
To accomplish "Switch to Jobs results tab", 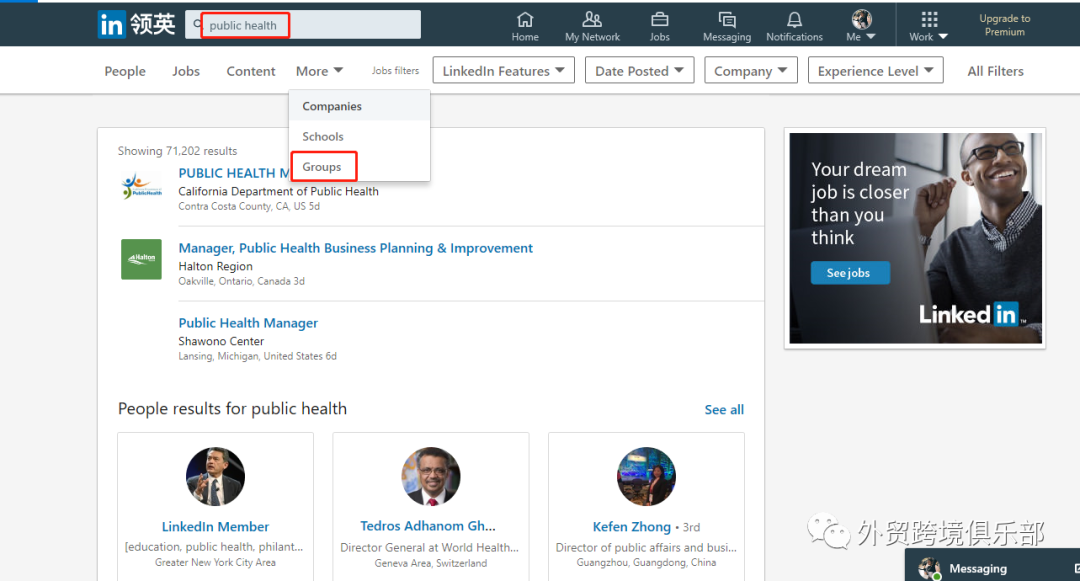I will pos(186,71).
